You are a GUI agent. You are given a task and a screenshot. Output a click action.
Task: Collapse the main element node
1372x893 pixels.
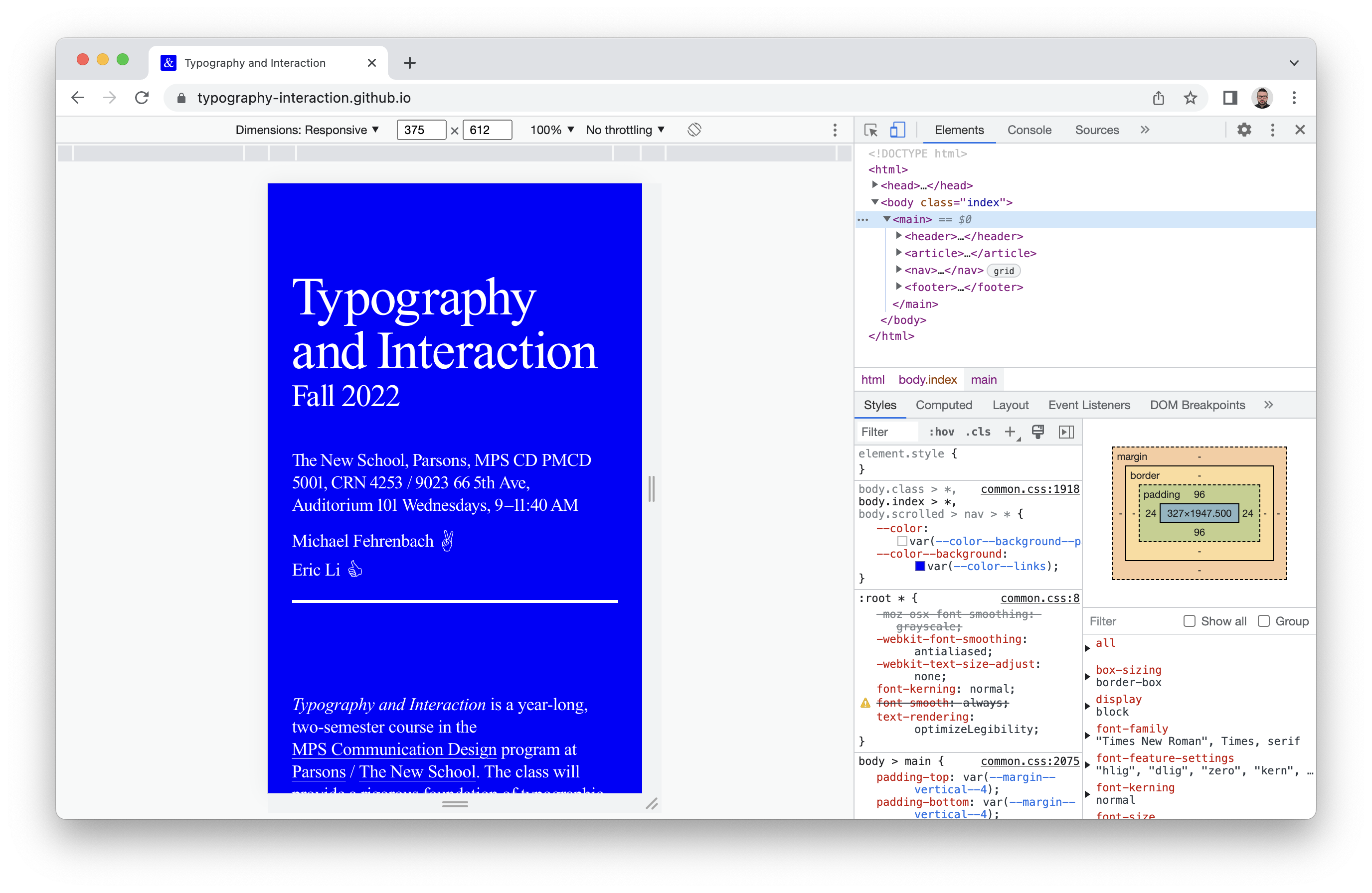click(886, 219)
